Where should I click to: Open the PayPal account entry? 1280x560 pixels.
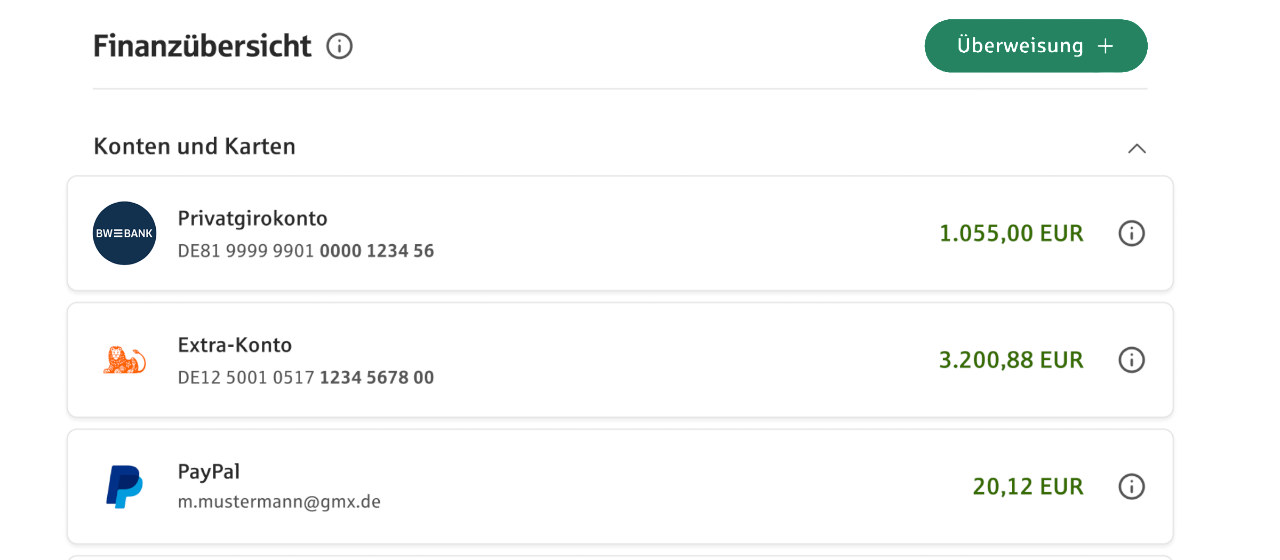coord(209,471)
